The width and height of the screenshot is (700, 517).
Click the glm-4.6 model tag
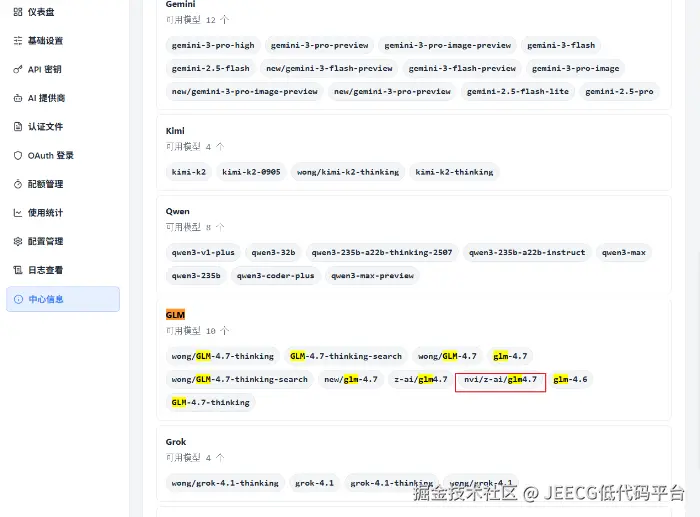[x=570, y=379]
